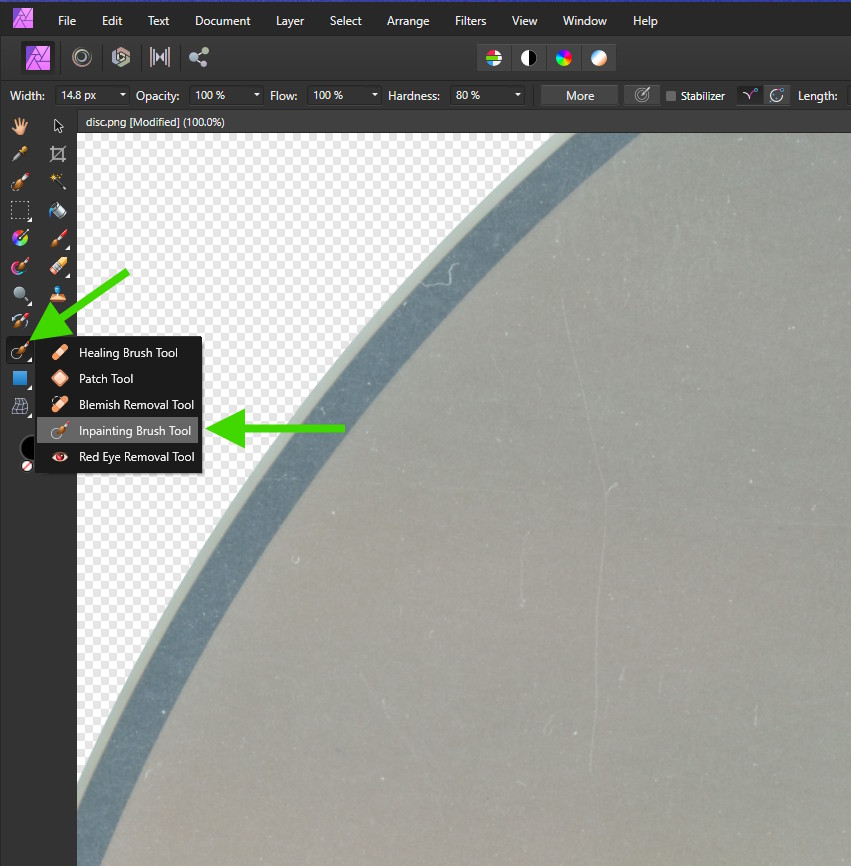Viewport: 851px width, 866px height.
Task: Switch to the Liquify Persona
Action: point(82,58)
